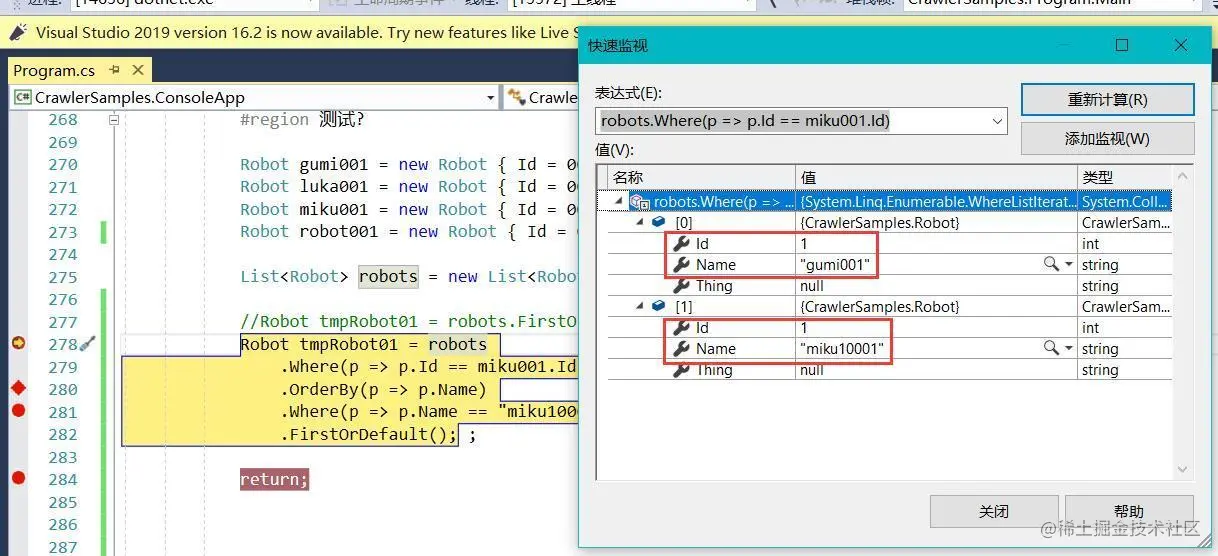Click the current-statement arrow at line 278
This screenshot has width=1218, height=556.
18,343
